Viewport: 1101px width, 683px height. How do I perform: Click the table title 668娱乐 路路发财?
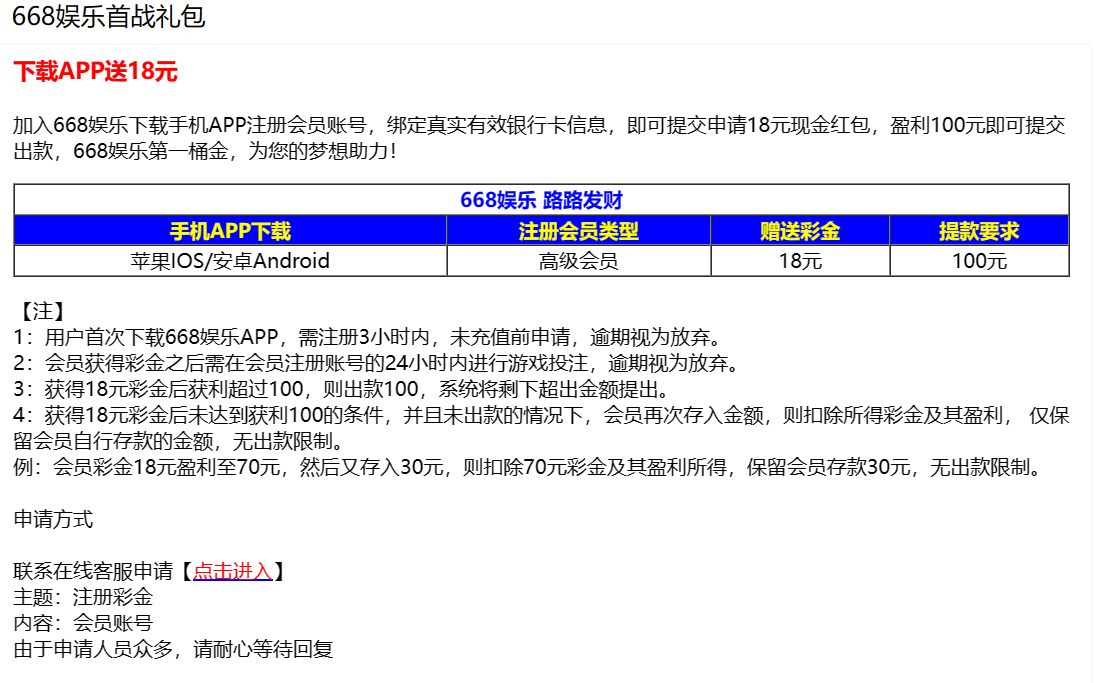click(x=541, y=200)
